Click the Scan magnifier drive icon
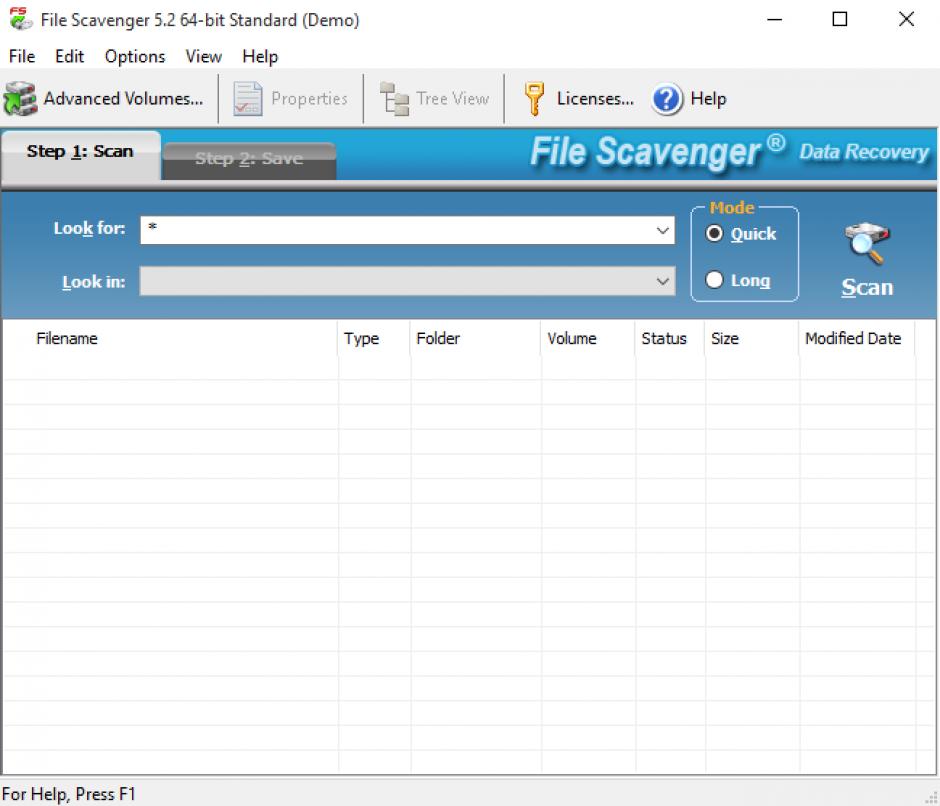940x806 pixels. (867, 243)
